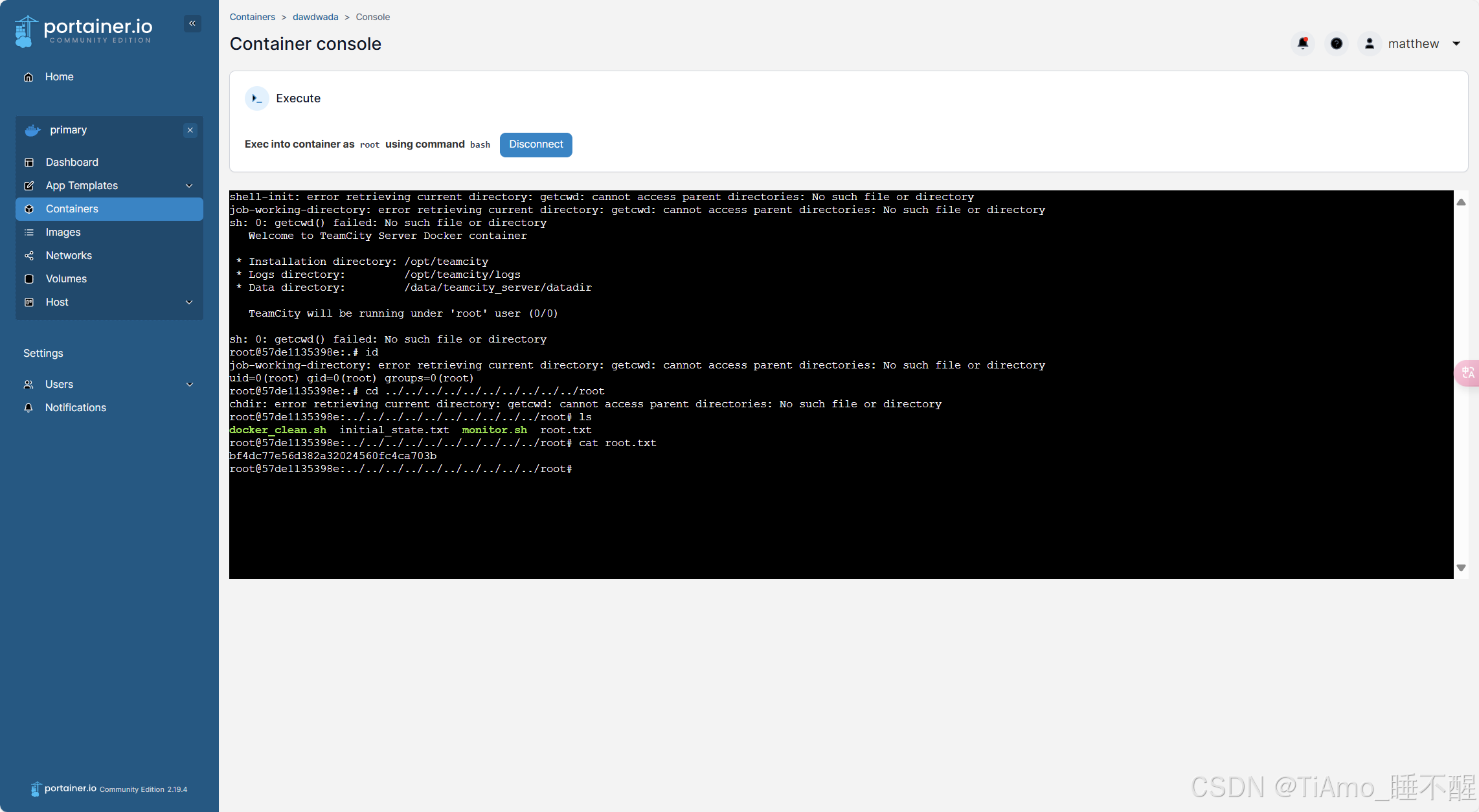1479x812 pixels.
Task: Click the uid=0(root) output line
Action: pyautogui.click(x=352, y=378)
